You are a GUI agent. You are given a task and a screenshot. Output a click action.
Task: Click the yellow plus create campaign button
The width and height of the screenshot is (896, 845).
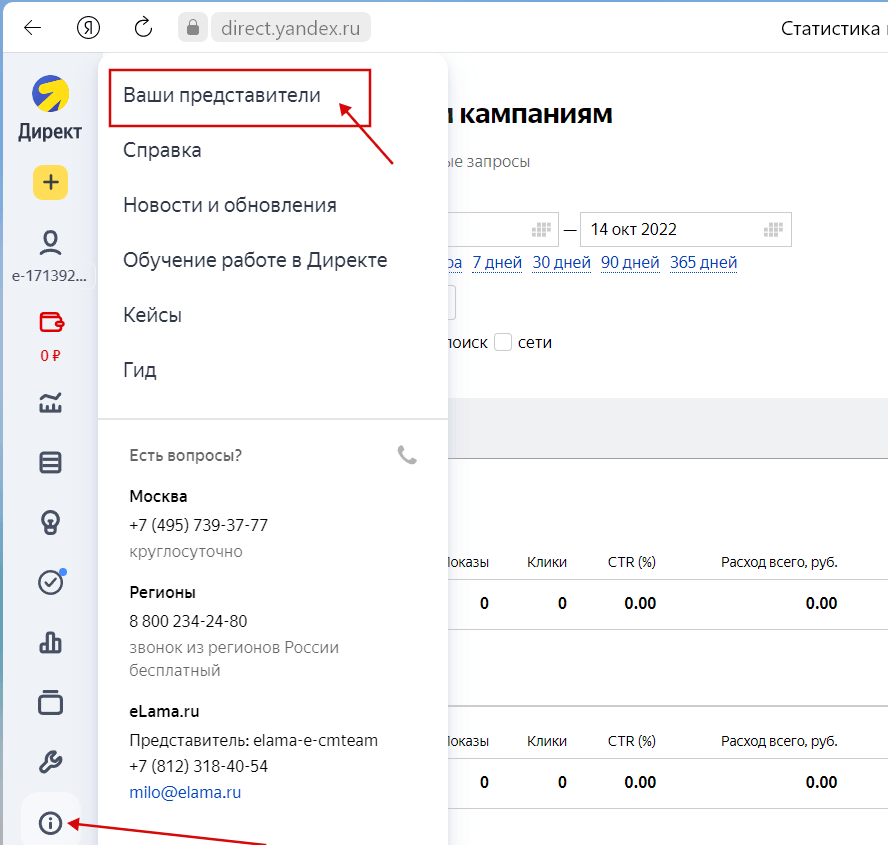(x=50, y=182)
